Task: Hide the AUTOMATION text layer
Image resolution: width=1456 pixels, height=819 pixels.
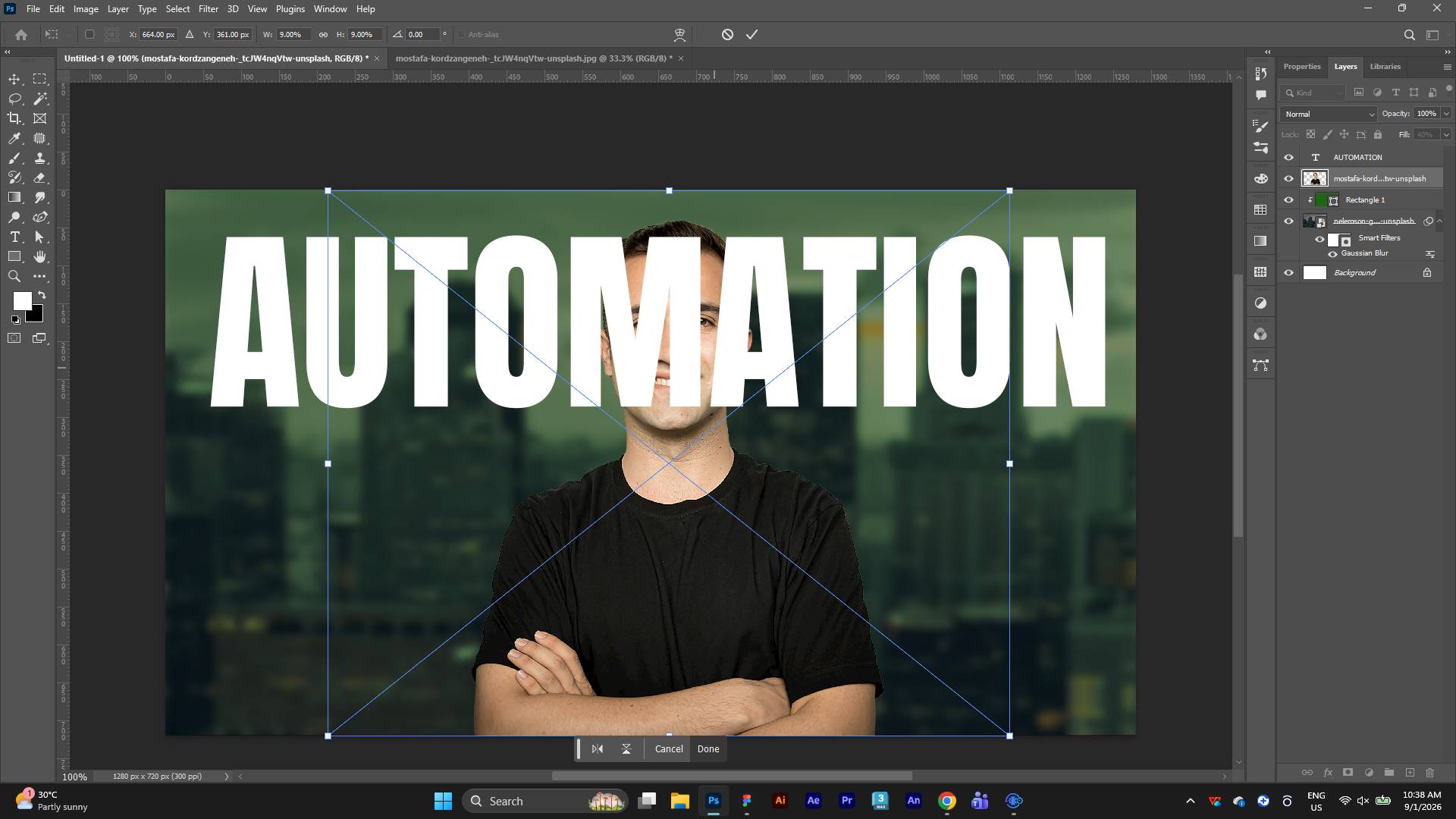Action: (x=1288, y=158)
